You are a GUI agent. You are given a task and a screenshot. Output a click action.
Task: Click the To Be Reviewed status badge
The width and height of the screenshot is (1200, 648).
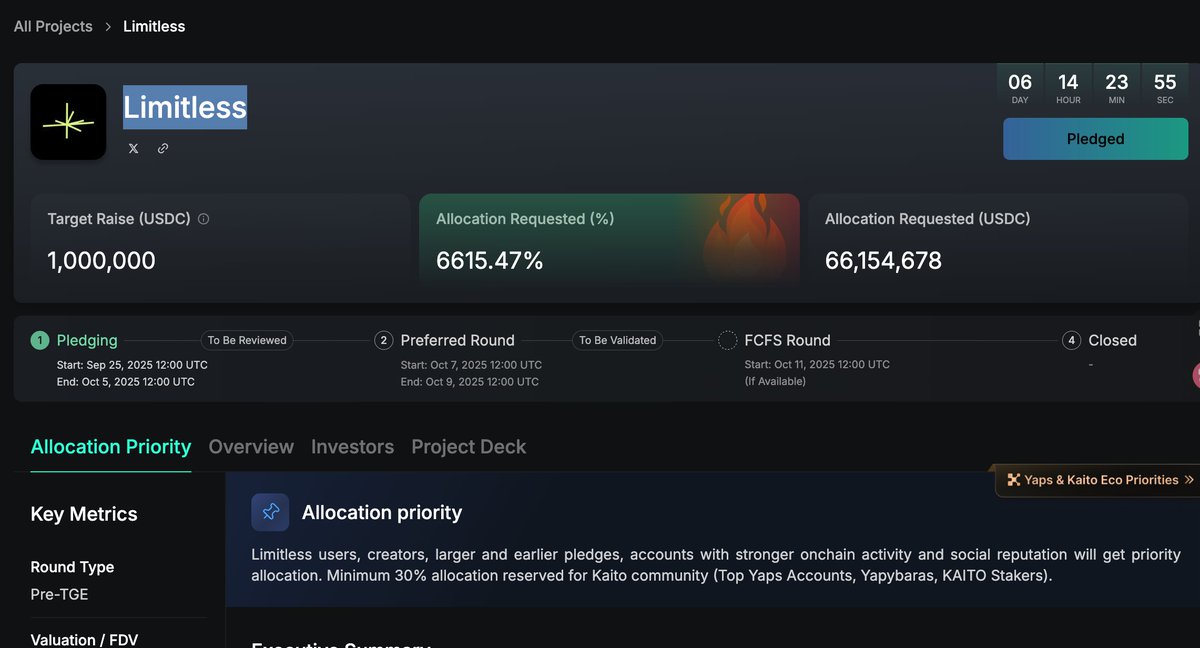(x=247, y=340)
